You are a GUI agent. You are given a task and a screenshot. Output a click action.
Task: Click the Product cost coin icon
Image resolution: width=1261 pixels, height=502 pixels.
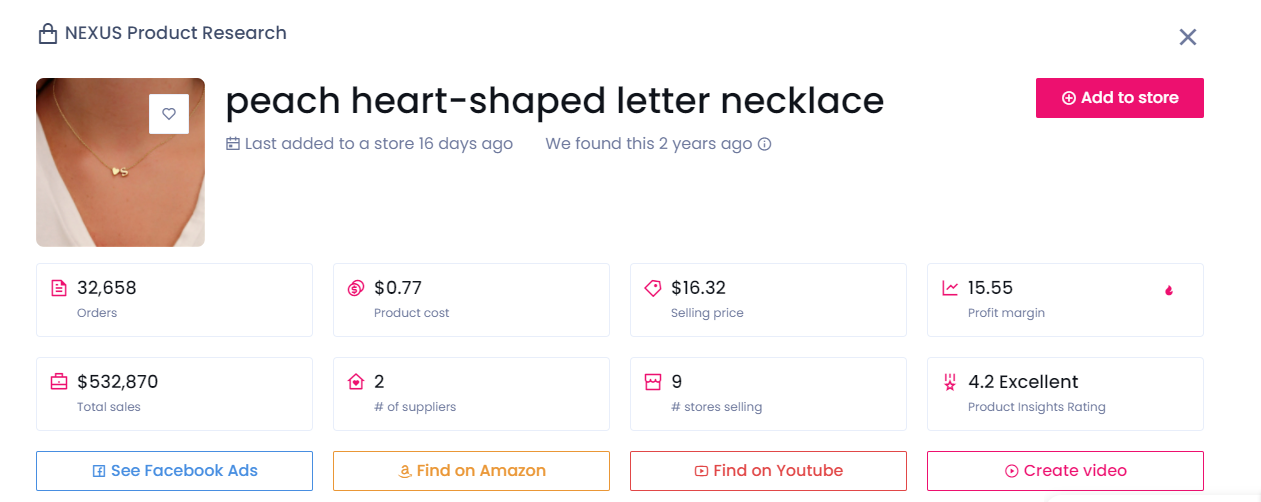(356, 288)
